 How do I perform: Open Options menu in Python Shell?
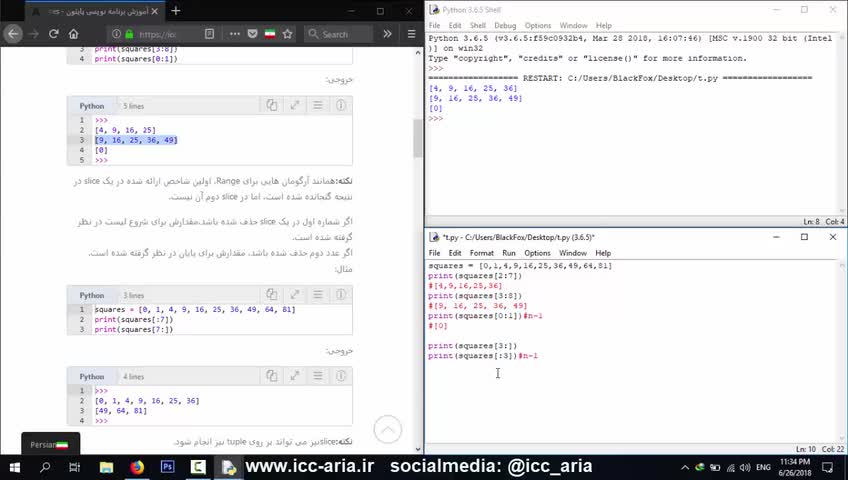pos(538,25)
